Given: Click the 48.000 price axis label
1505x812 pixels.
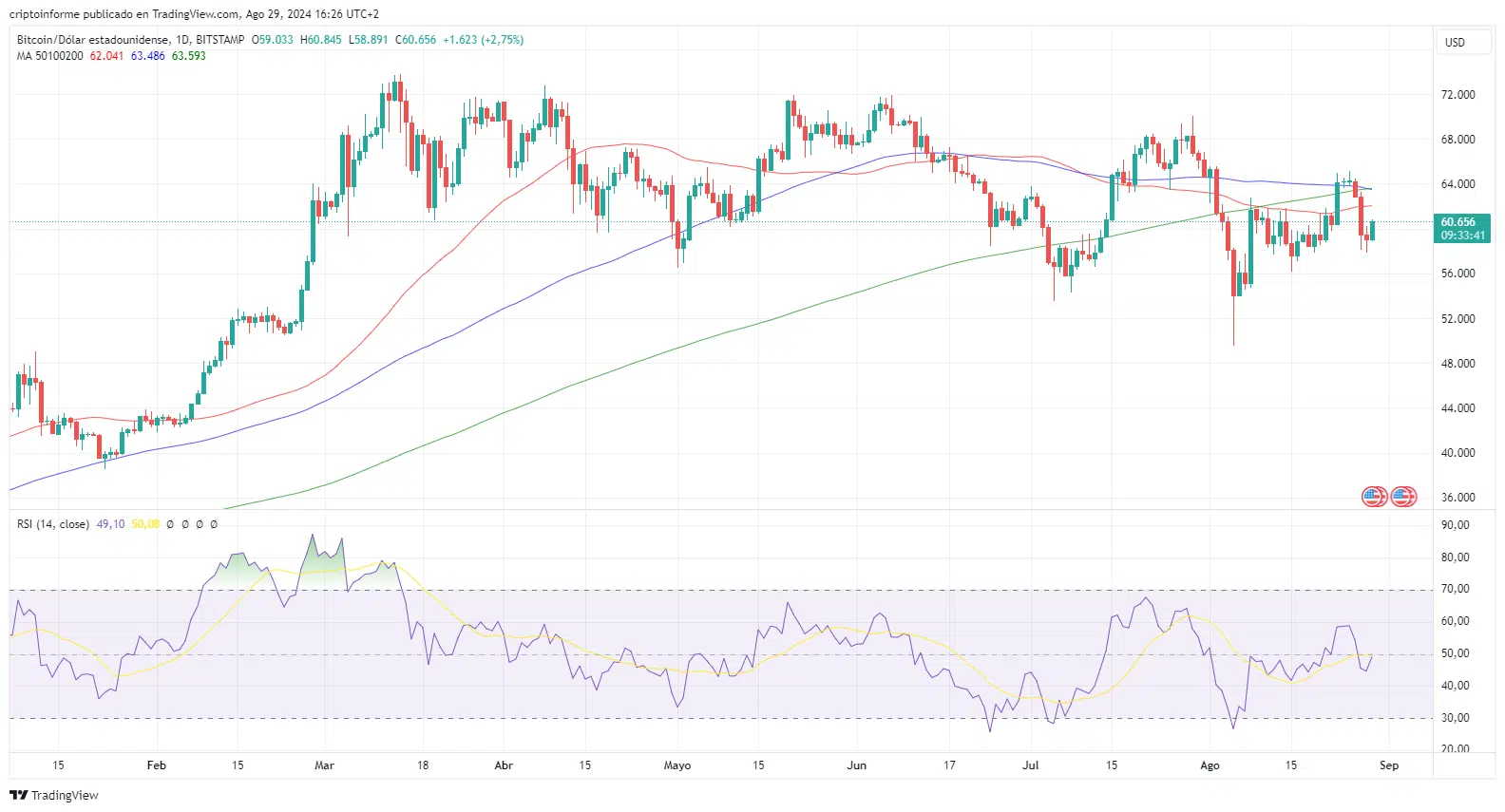Looking at the screenshot, I should tap(1458, 364).
